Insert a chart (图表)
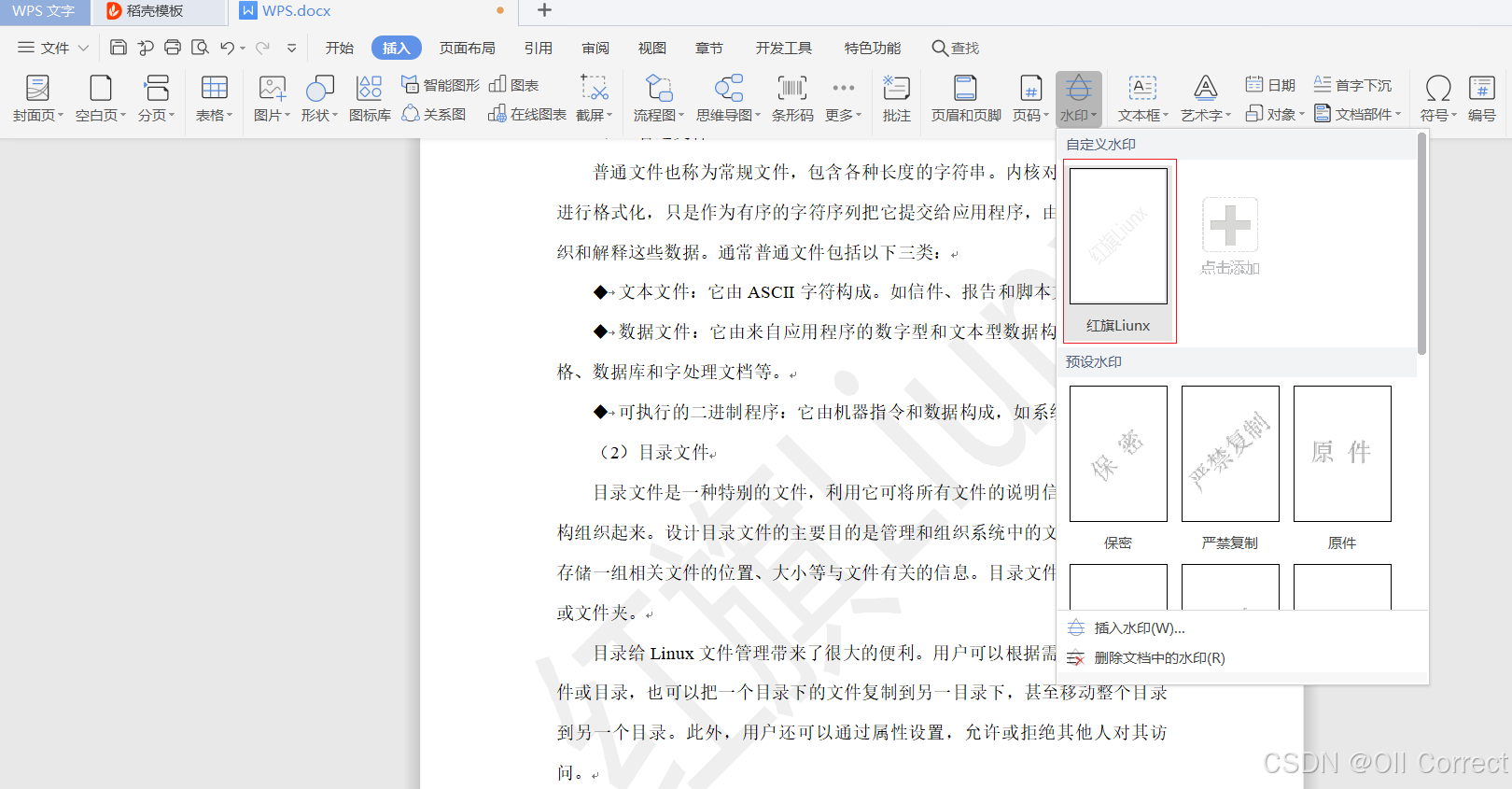Screen dimensions: 1512x789 click(x=514, y=85)
